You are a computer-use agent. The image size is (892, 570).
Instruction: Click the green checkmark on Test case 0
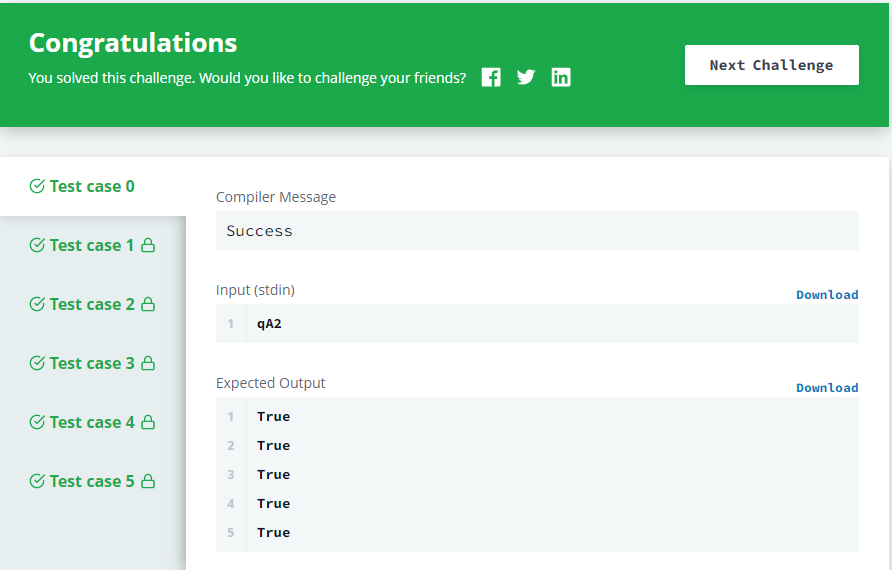(37, 186)
